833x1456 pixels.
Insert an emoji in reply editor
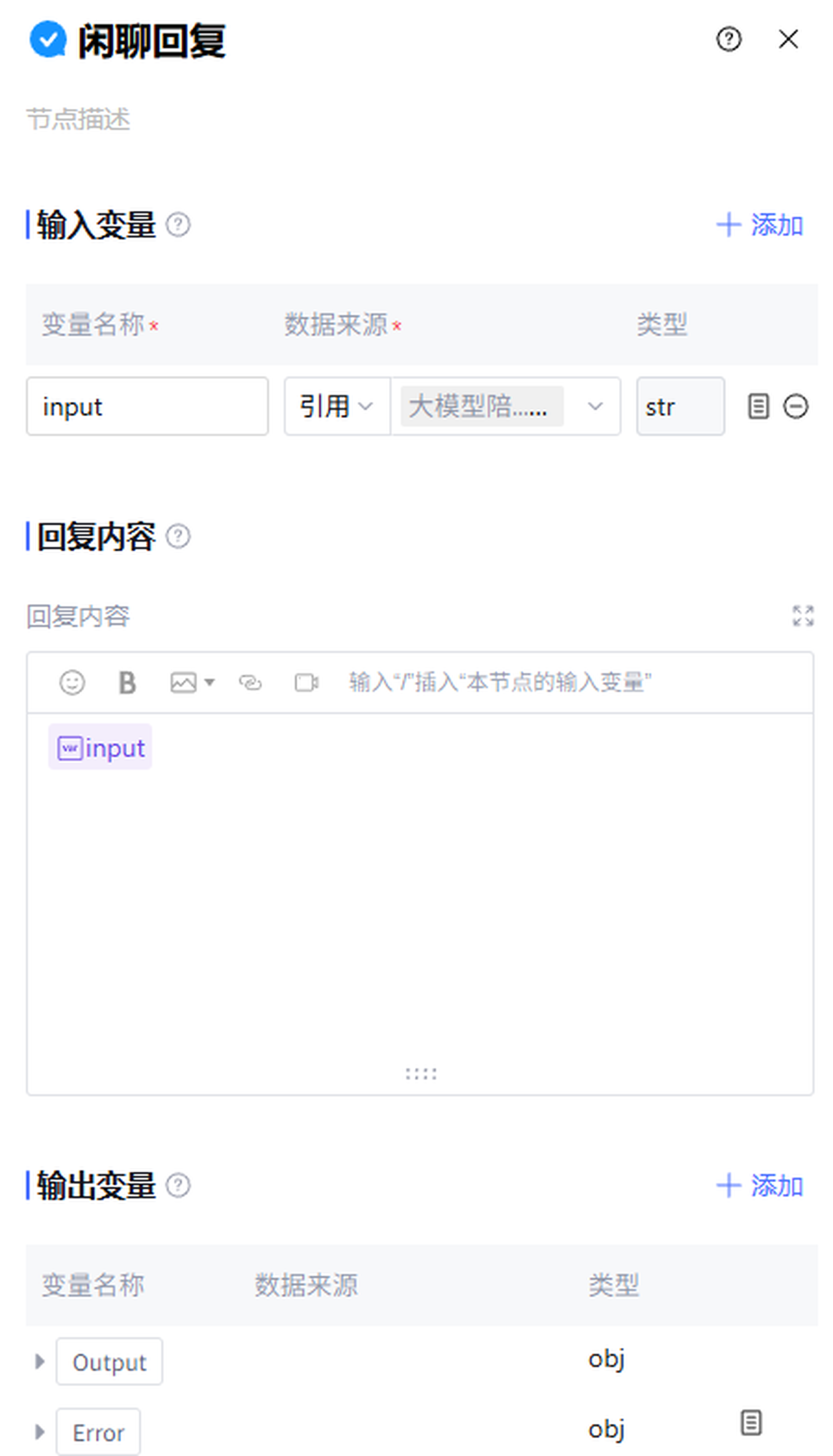pyautogui.click(x=72, y=682)
